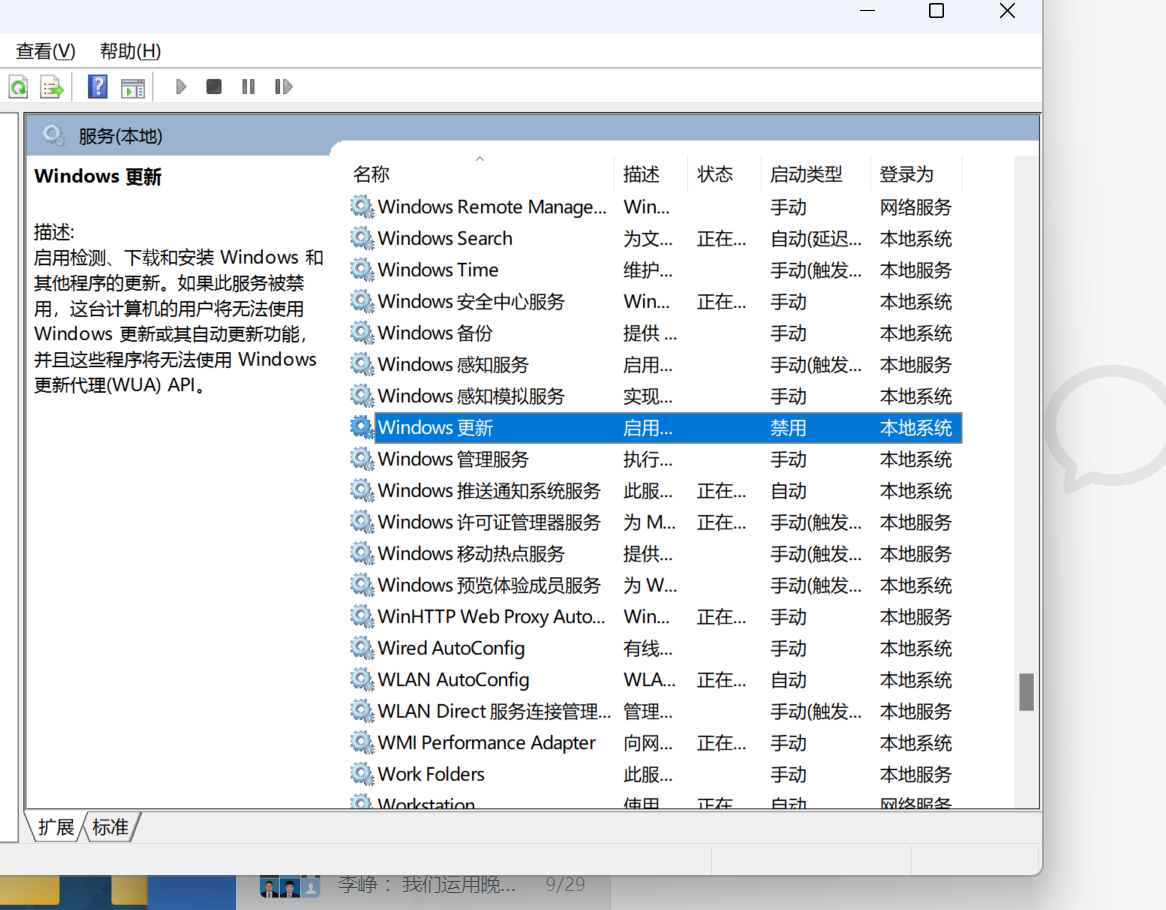This screenshot has height=910, width=1166.
Task: Sort by the 描述 column header
Action: coord(651,174)
